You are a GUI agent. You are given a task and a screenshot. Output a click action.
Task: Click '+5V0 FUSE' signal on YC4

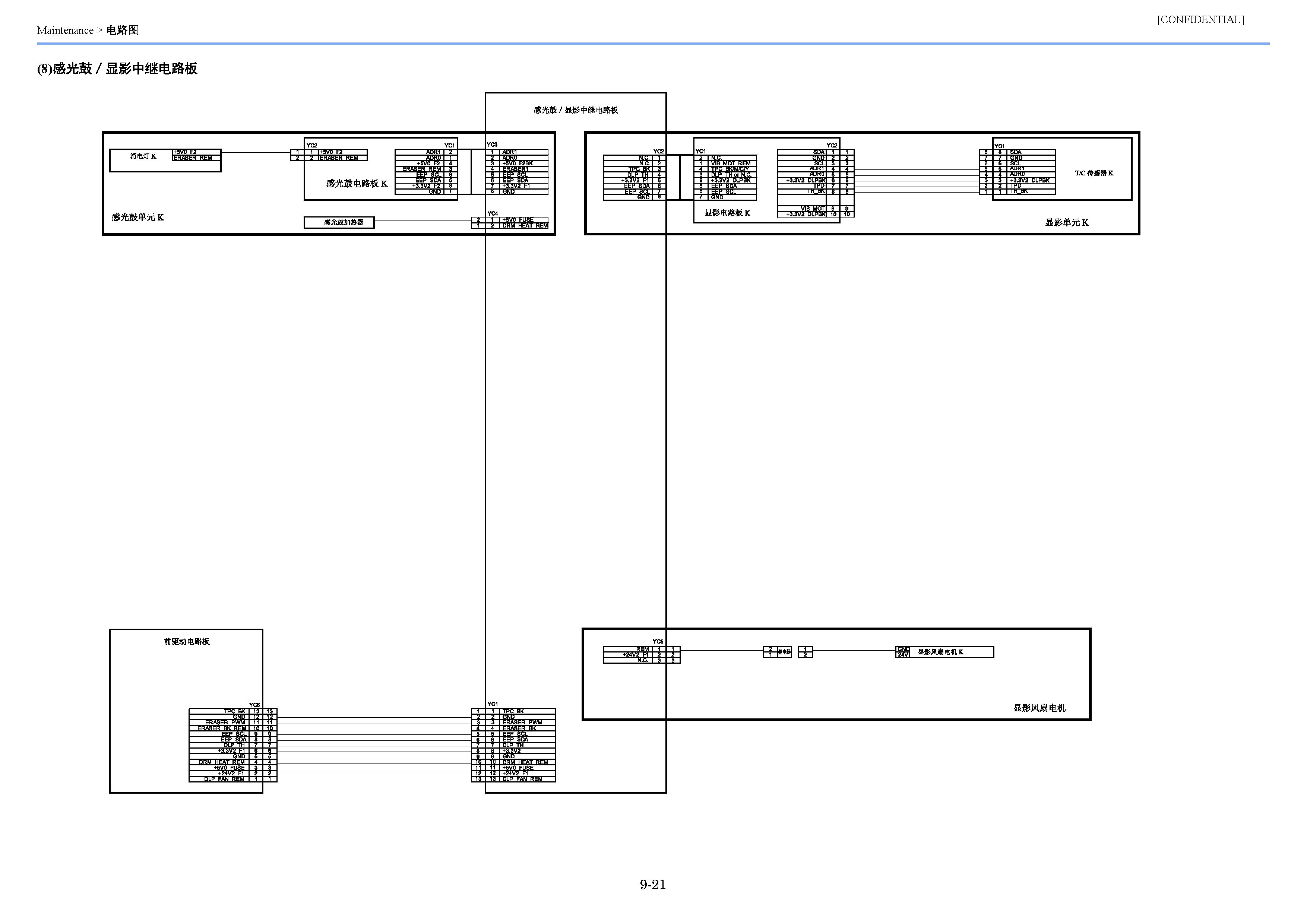coord(518,220)
